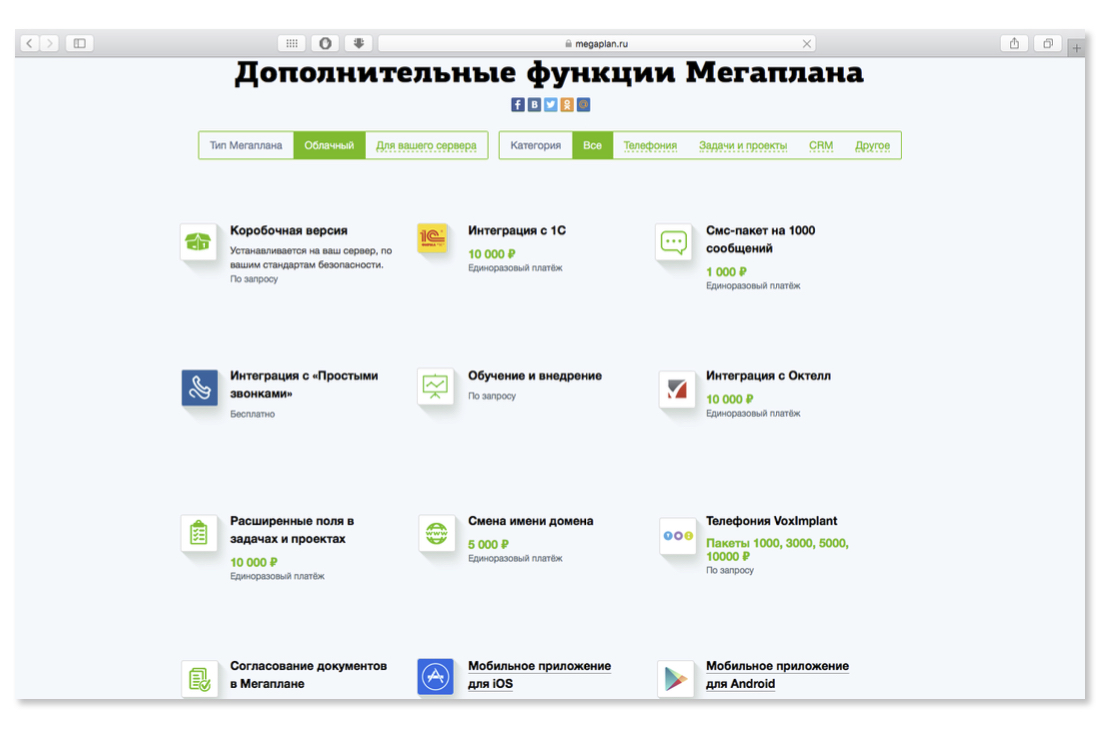Viewport: 1100px width, 731px height.
Task: Go back with the Safari back arrow
Action: (29, 43)
